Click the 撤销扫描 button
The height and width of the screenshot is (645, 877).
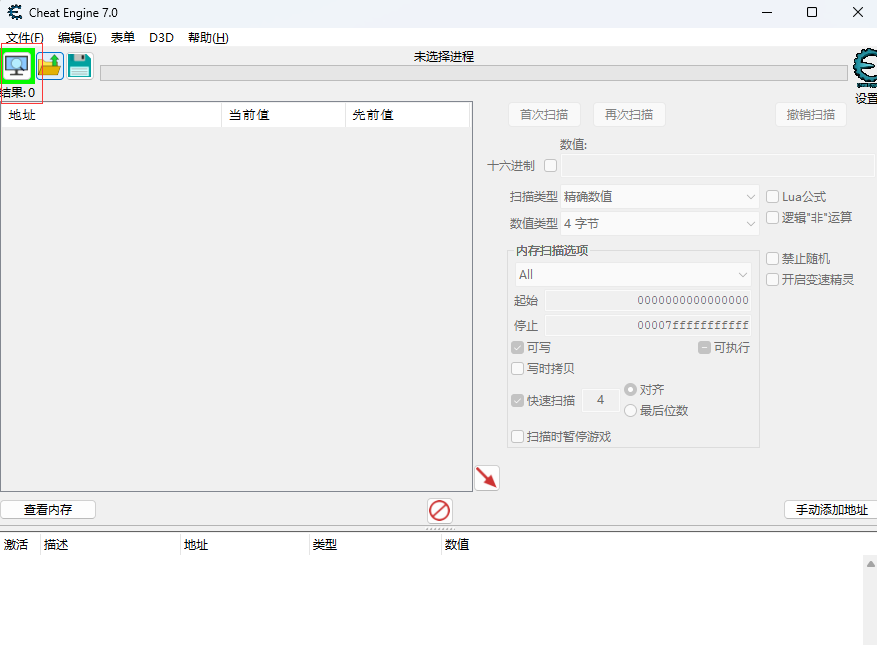(x=810, y=115)
